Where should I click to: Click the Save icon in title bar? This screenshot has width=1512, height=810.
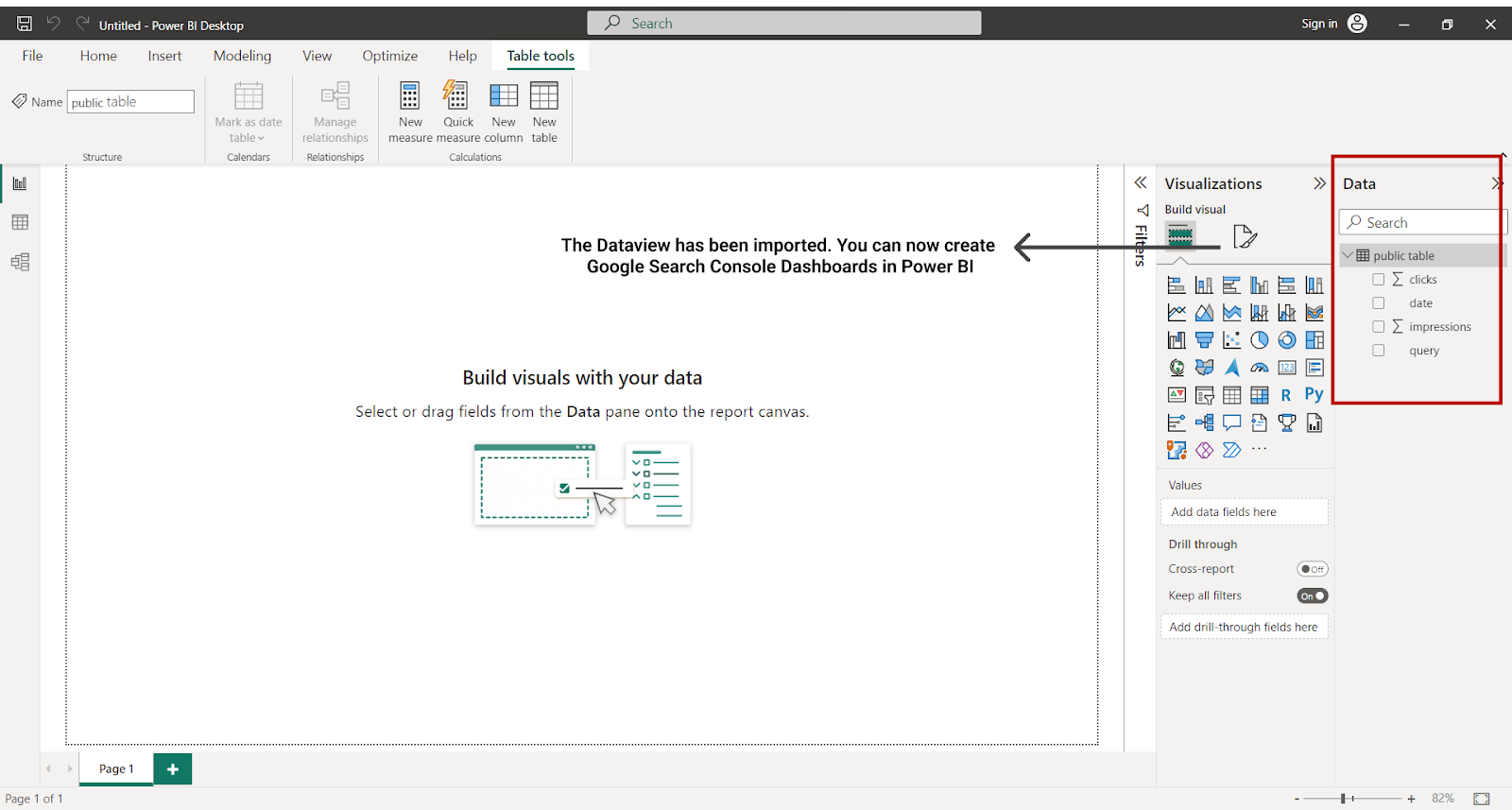coord(25,24)
